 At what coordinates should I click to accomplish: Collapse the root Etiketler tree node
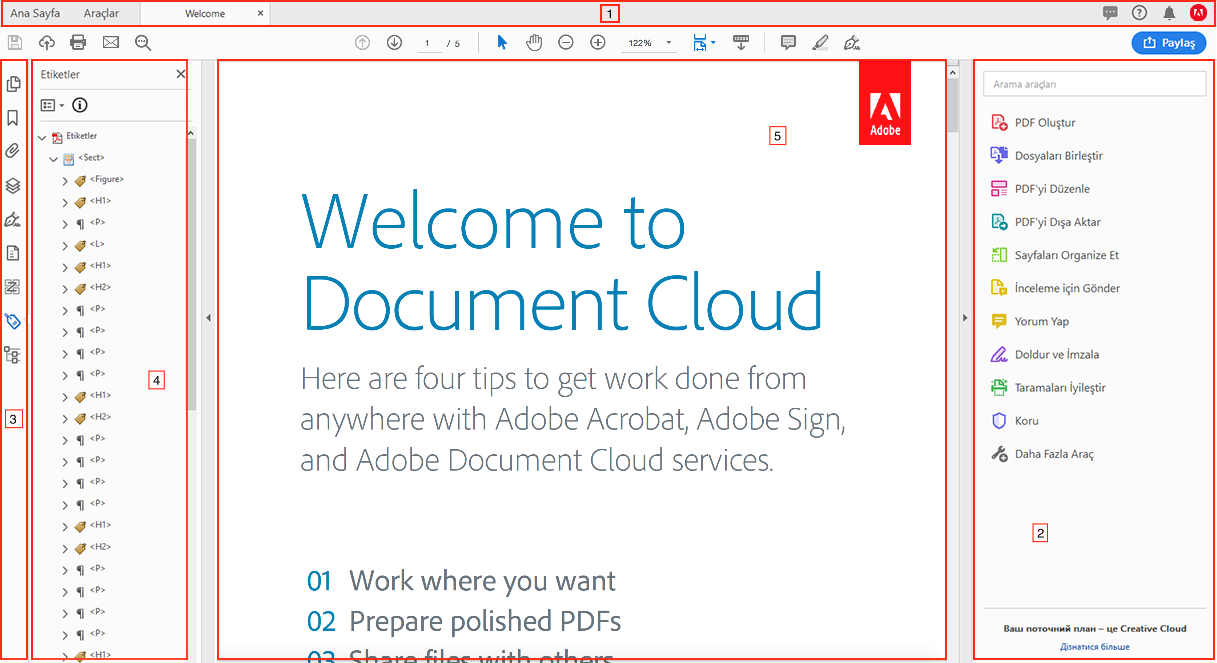pyautogui.click(x=42, y=137)
